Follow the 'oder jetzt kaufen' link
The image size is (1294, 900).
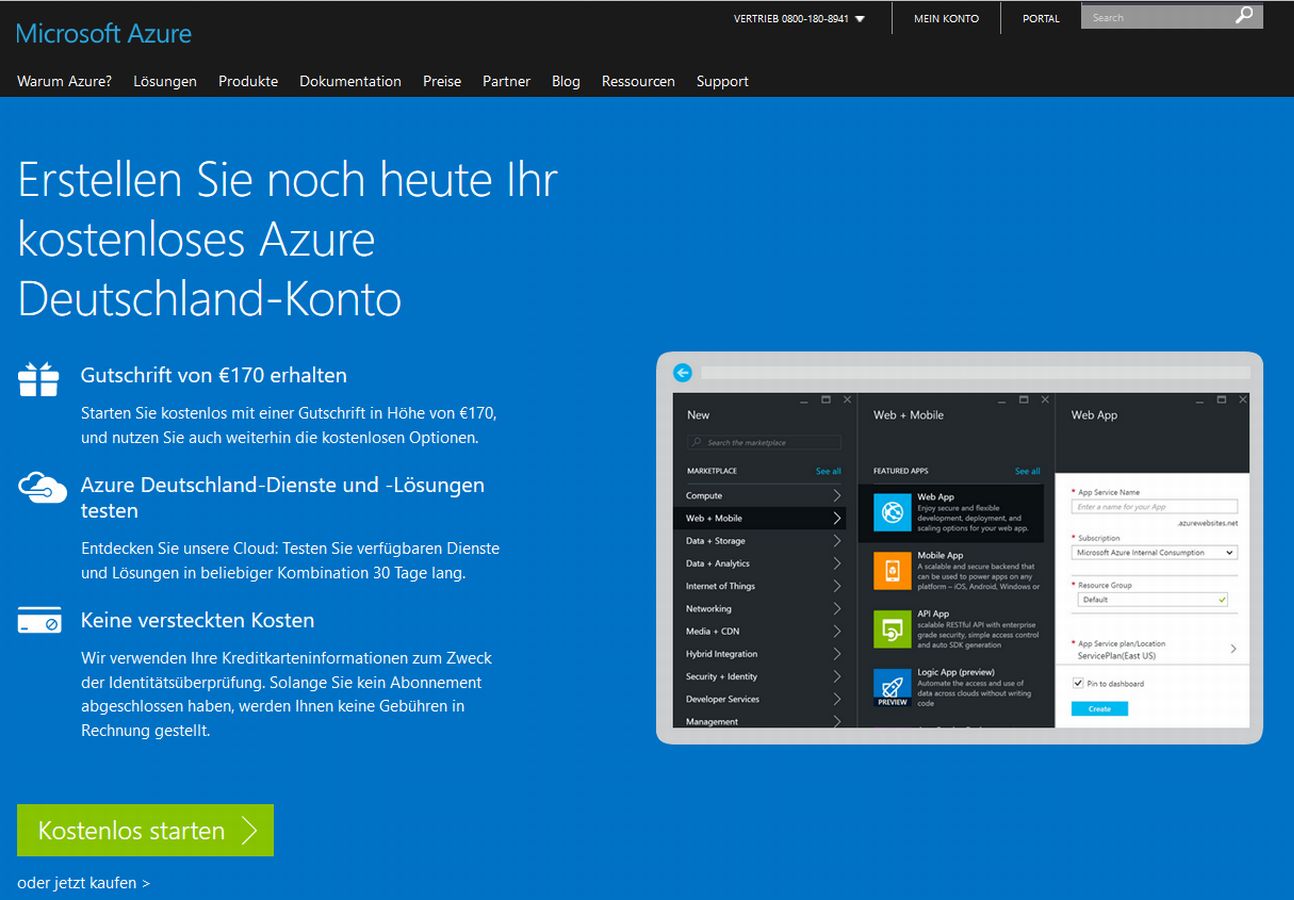coord(83,883)
